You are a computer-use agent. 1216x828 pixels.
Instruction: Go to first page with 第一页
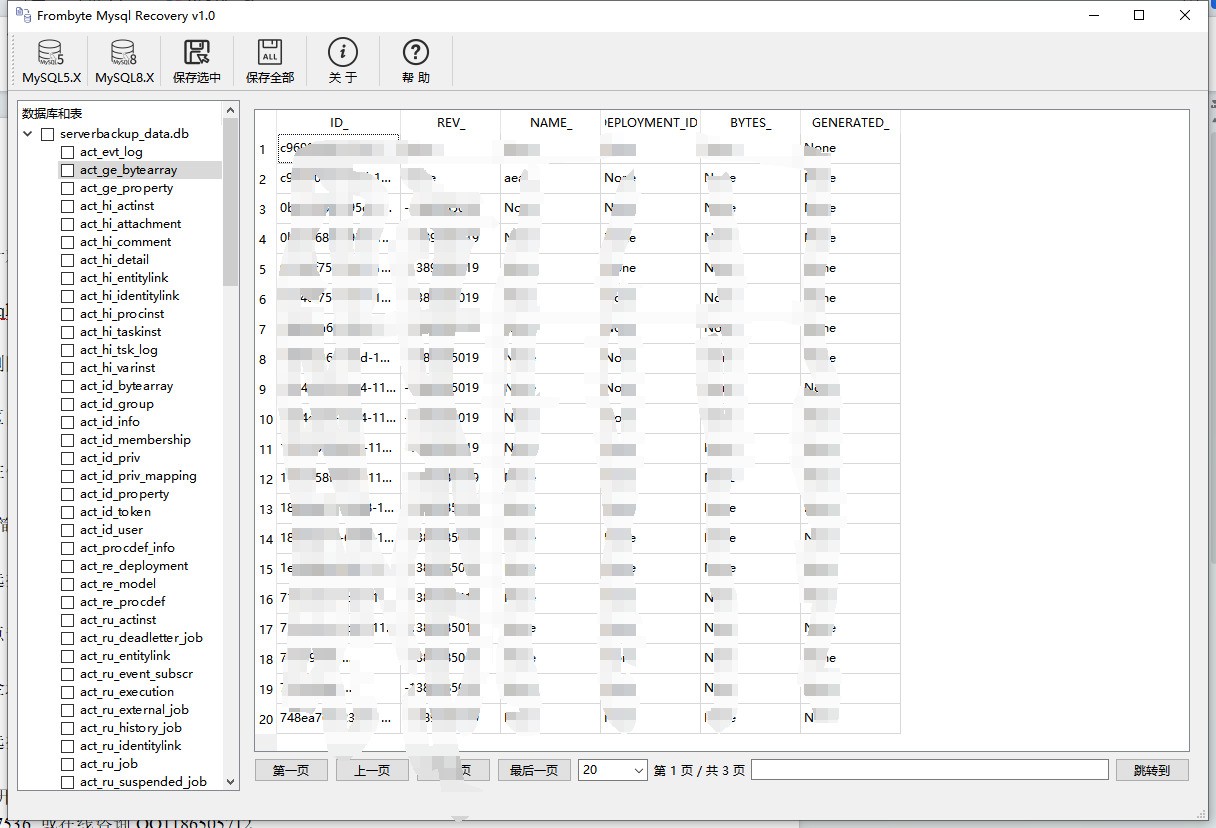click(x=291, y=770)
